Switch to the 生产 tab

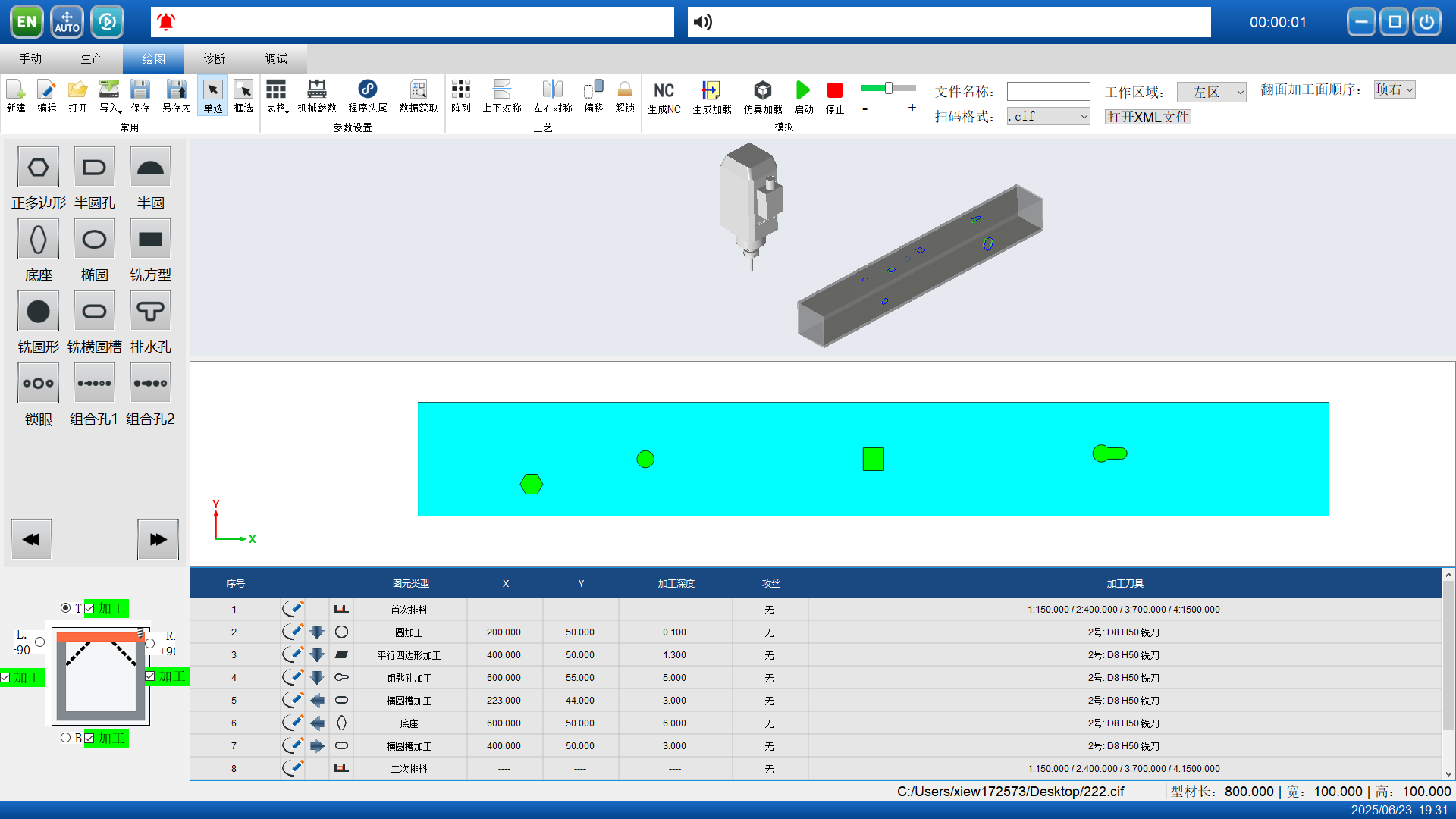click(92, 58)
